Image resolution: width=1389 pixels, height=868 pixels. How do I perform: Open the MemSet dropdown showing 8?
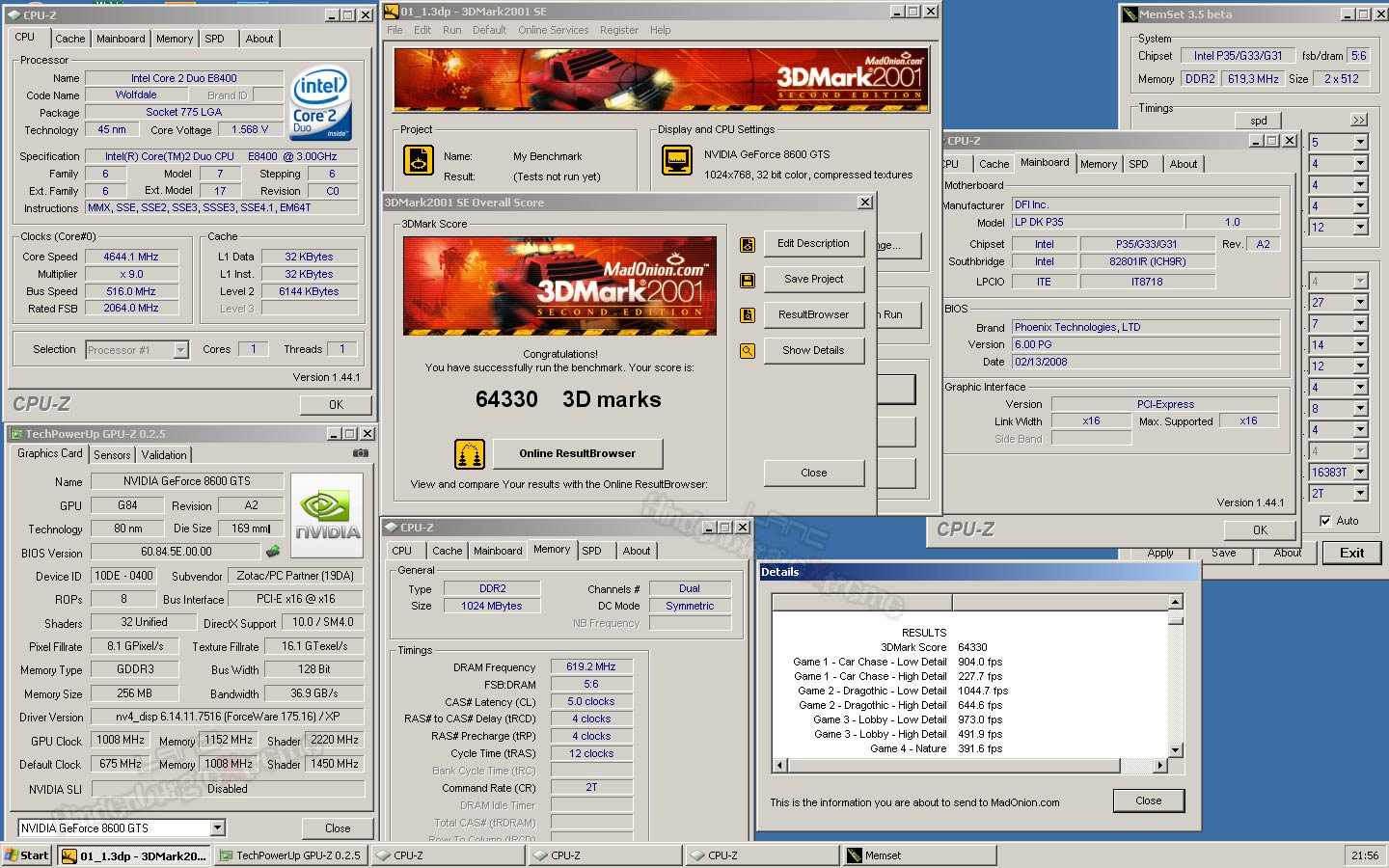(x=1360, y=408)
